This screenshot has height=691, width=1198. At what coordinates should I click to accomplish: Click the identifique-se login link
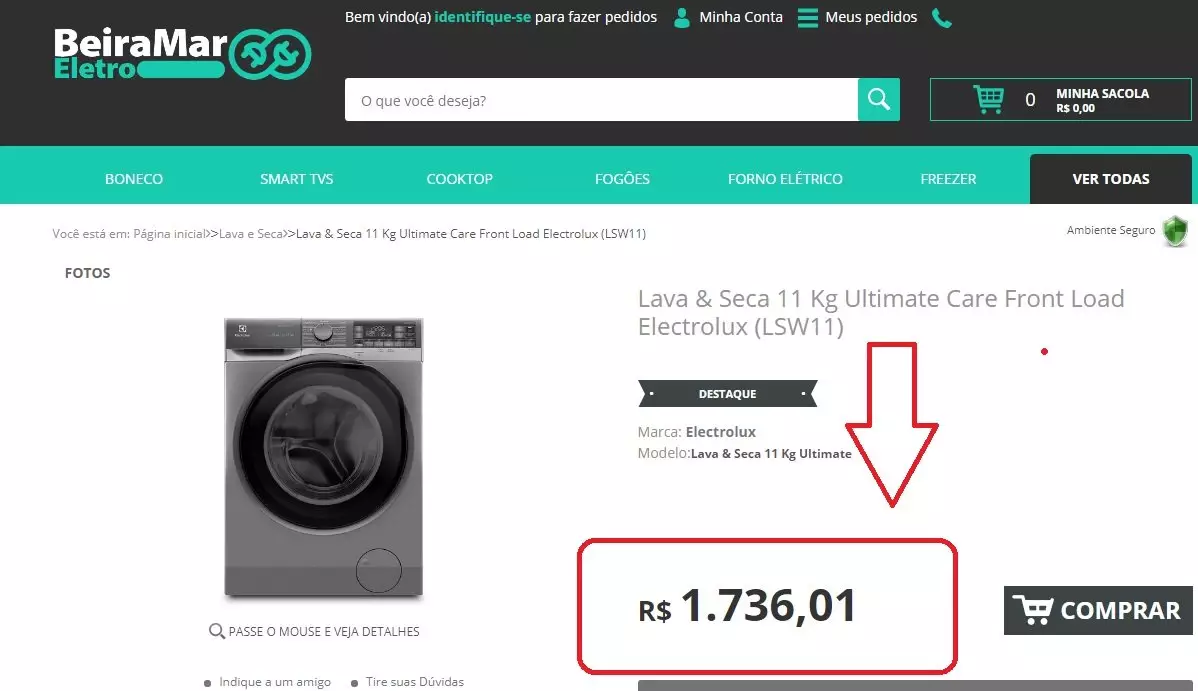tap(482, 17)
